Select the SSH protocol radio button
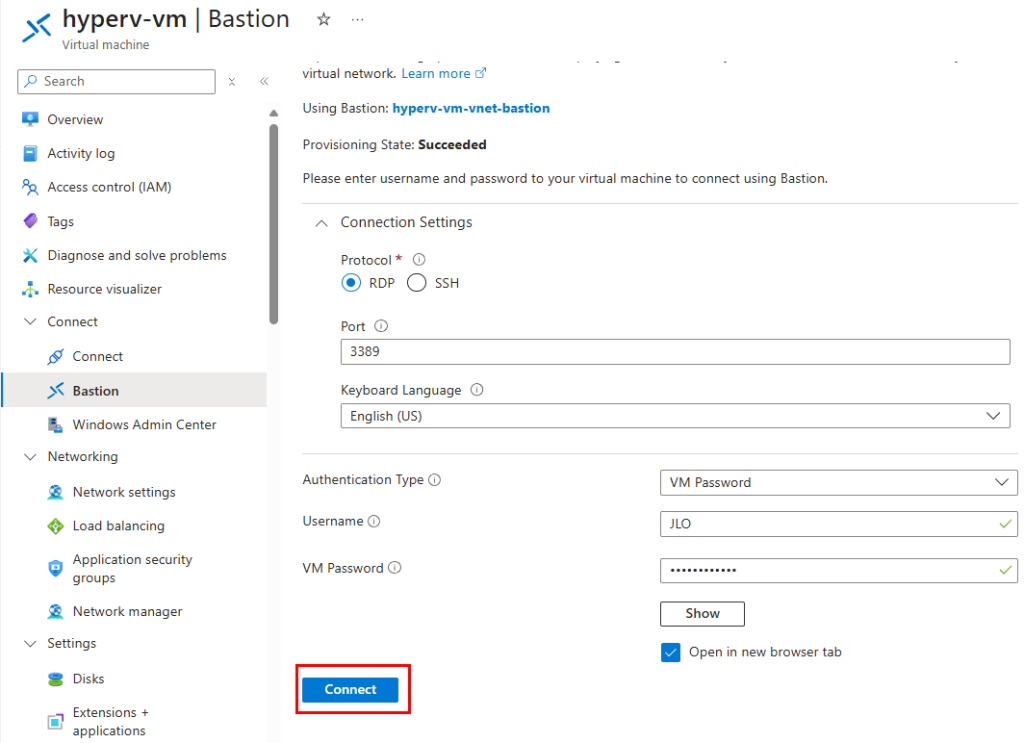 [417, 283]
